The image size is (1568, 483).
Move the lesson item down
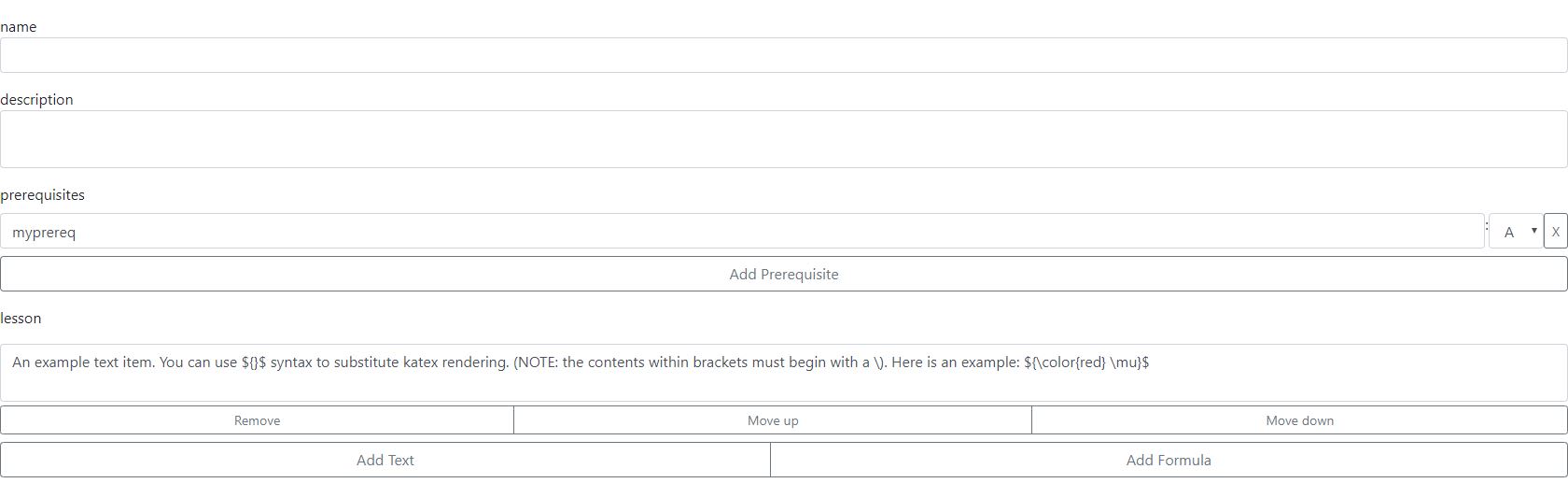[1299, 420]
